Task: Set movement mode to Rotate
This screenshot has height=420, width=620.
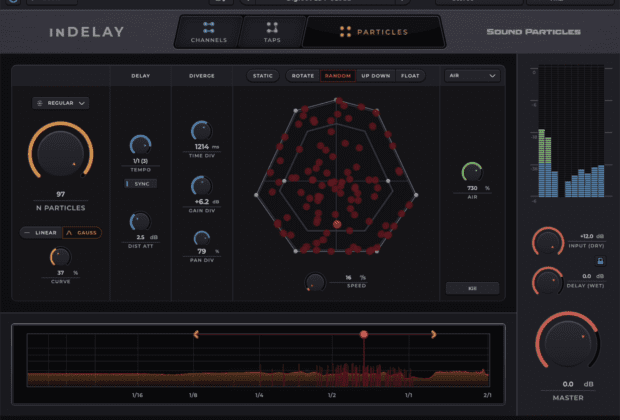Action: point(302,76)
